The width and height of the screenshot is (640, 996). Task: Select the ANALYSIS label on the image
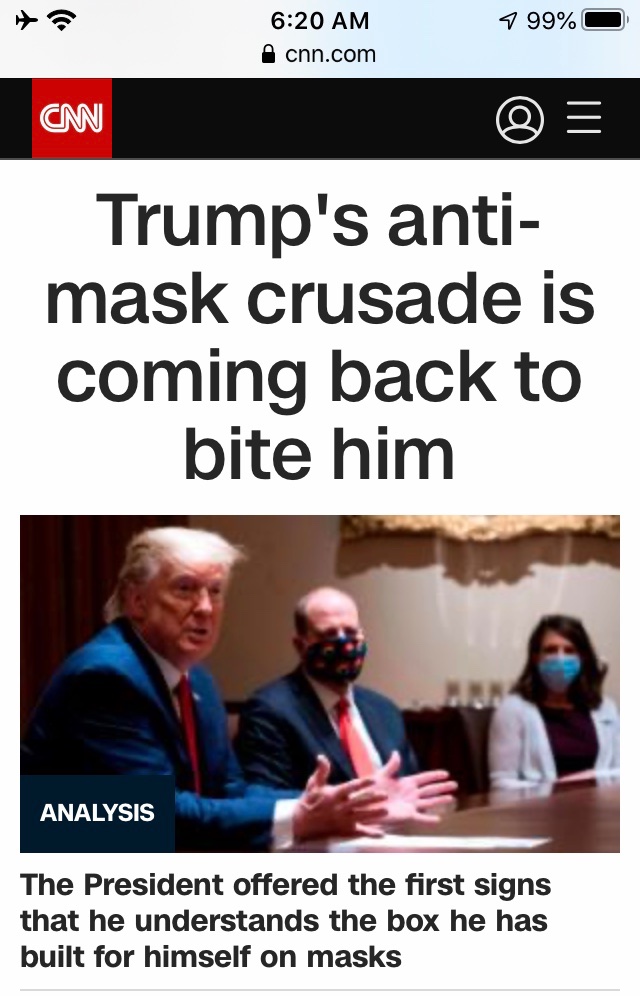[97, 813]
